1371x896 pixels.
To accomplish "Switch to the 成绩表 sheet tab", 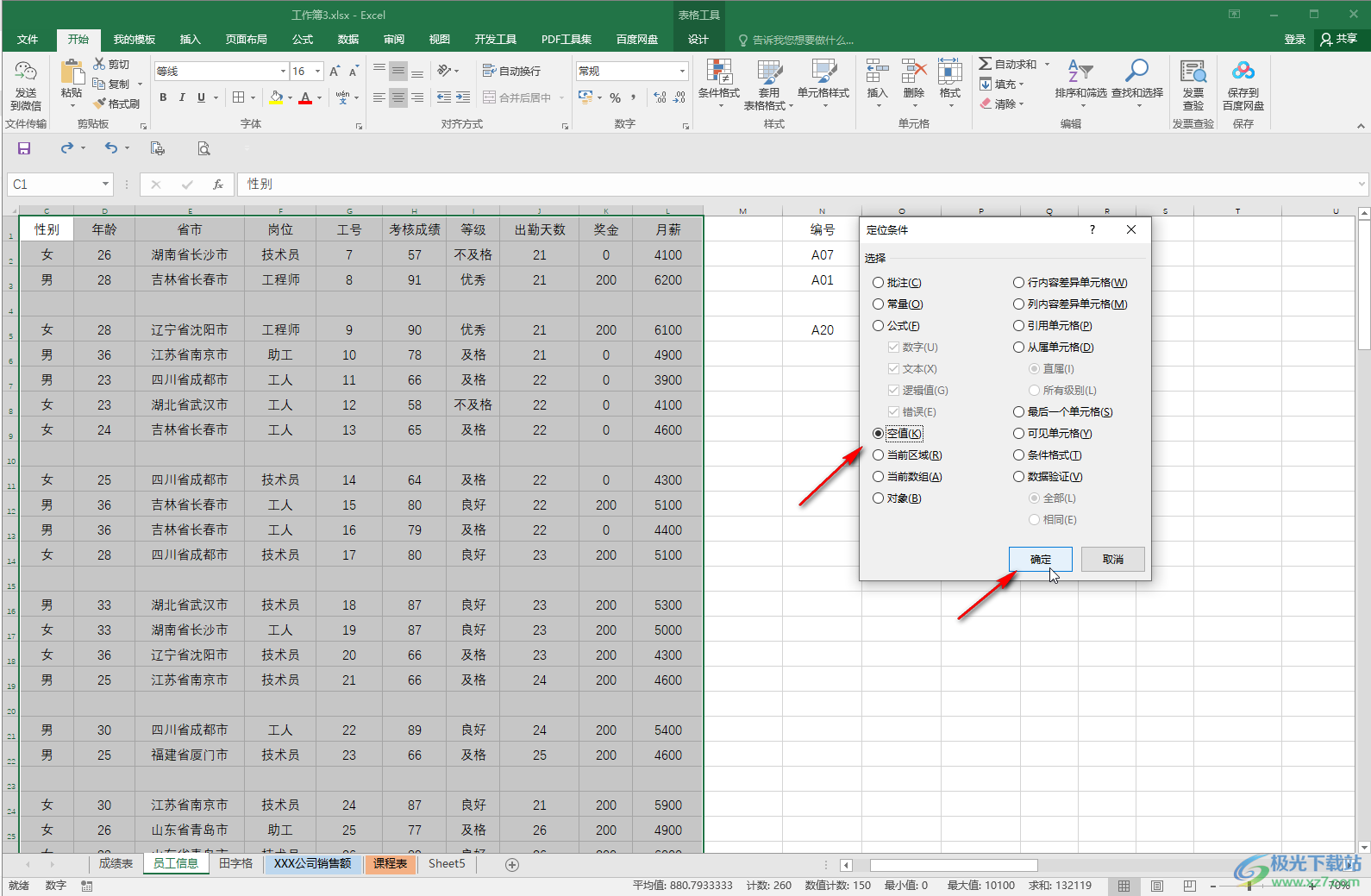I will coord(116,863).
